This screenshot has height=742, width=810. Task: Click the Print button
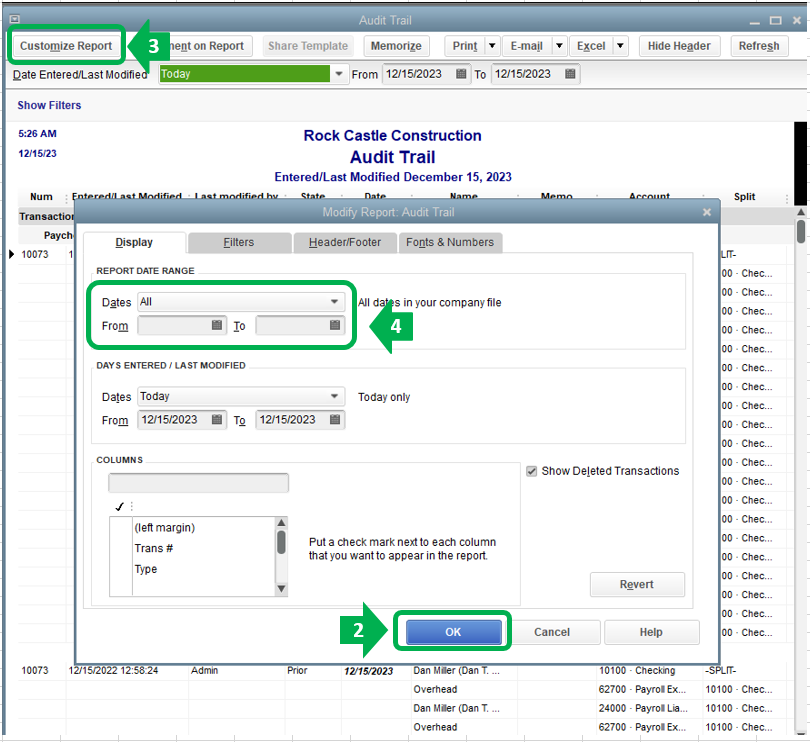465,46
